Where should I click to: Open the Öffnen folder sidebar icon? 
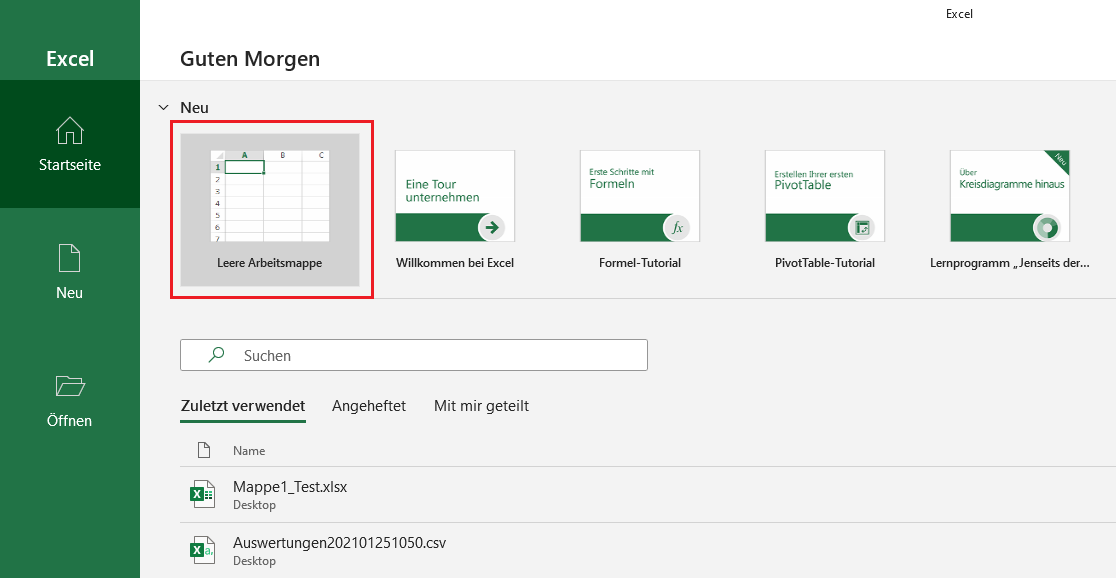coord(70,386)
